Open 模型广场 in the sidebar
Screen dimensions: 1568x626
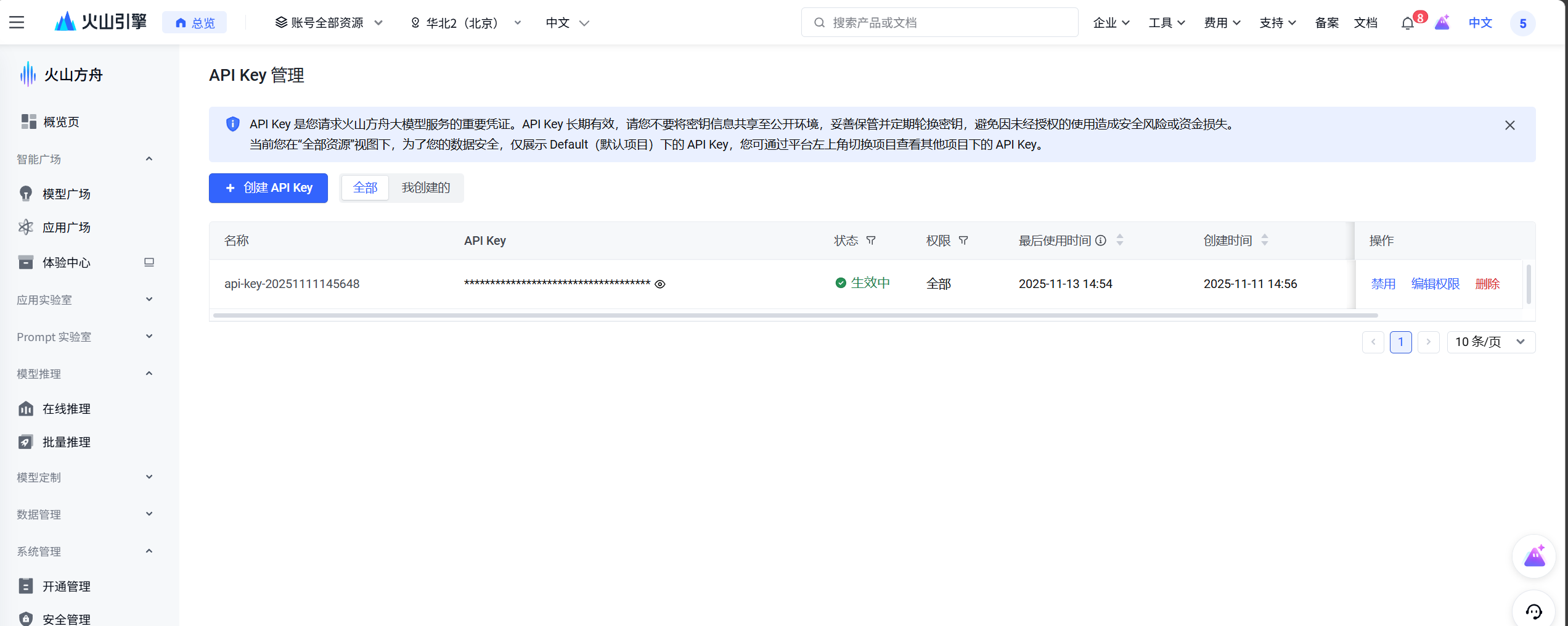67,194
